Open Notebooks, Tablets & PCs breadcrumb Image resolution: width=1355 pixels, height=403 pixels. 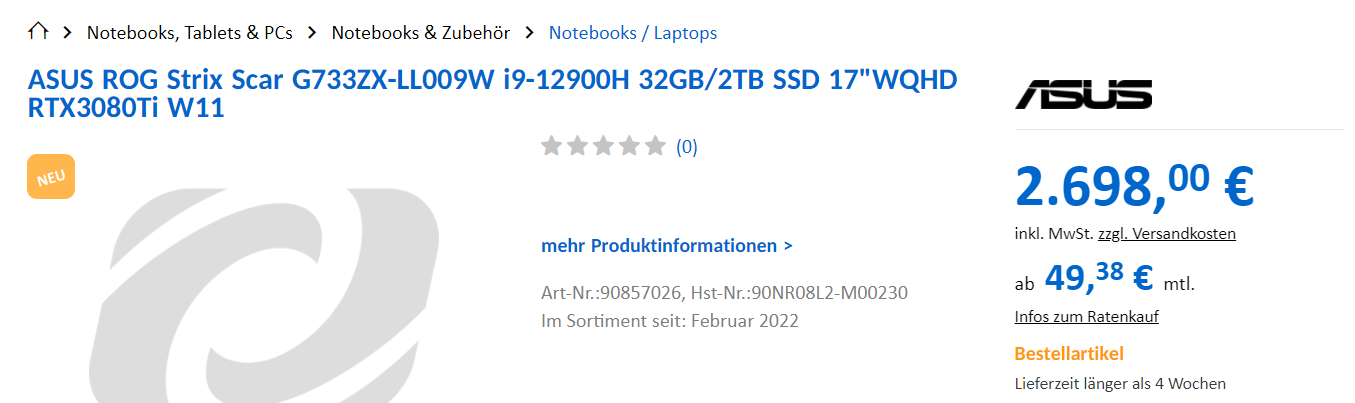tap(190, 33)
